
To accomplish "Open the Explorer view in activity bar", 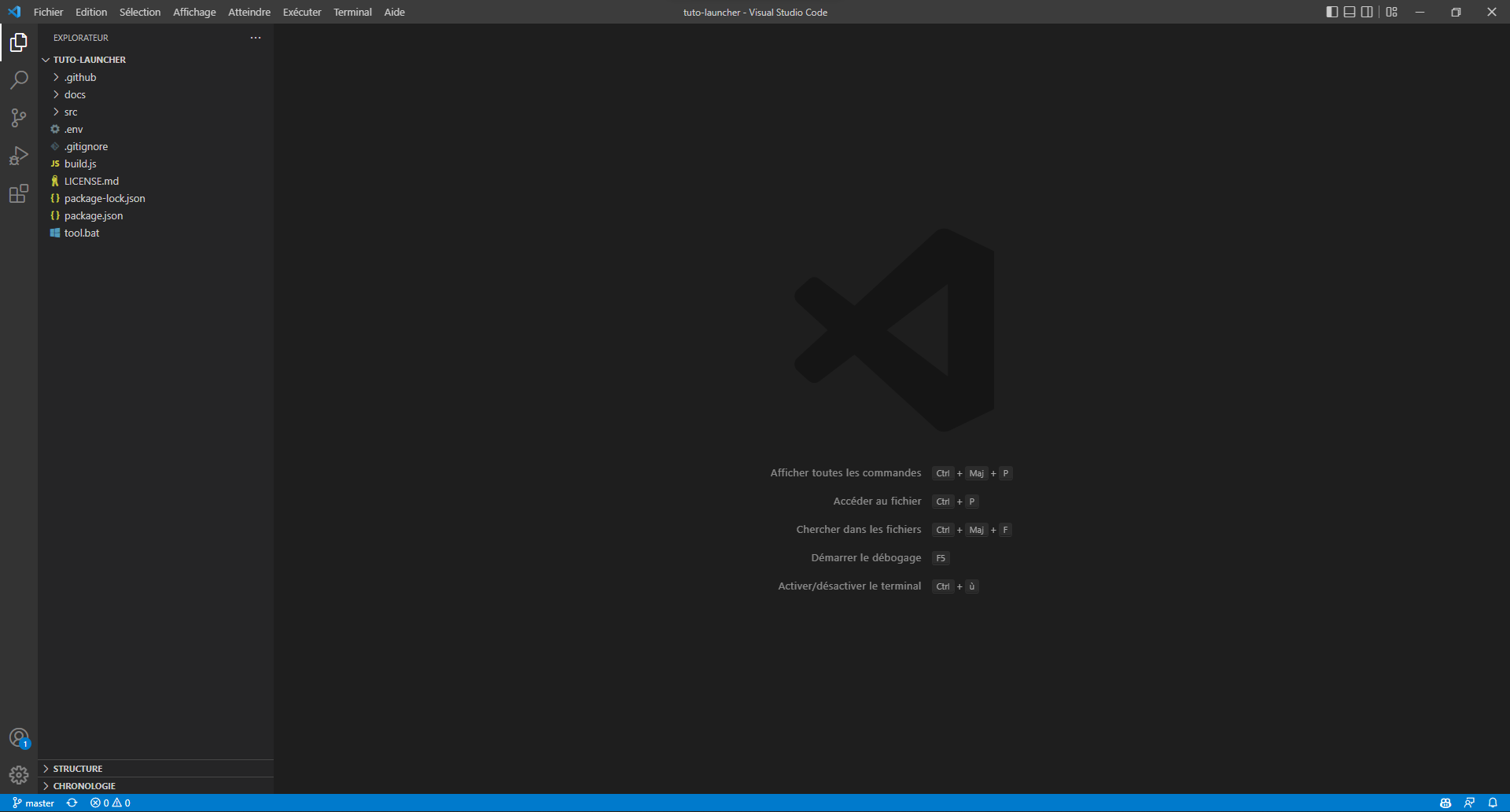I will coord(19,42).
